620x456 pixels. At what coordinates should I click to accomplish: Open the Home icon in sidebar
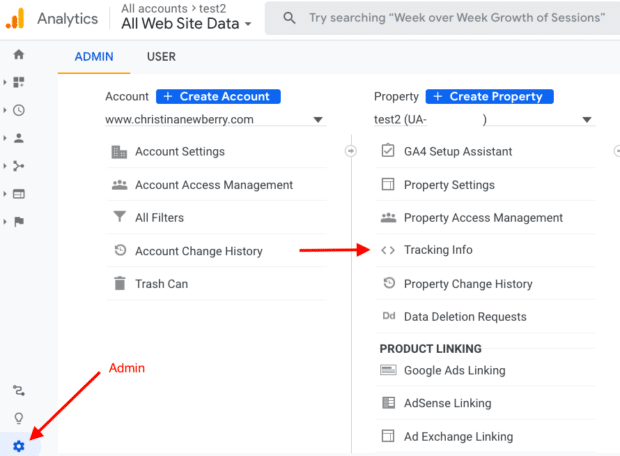(x=18, y=55)
